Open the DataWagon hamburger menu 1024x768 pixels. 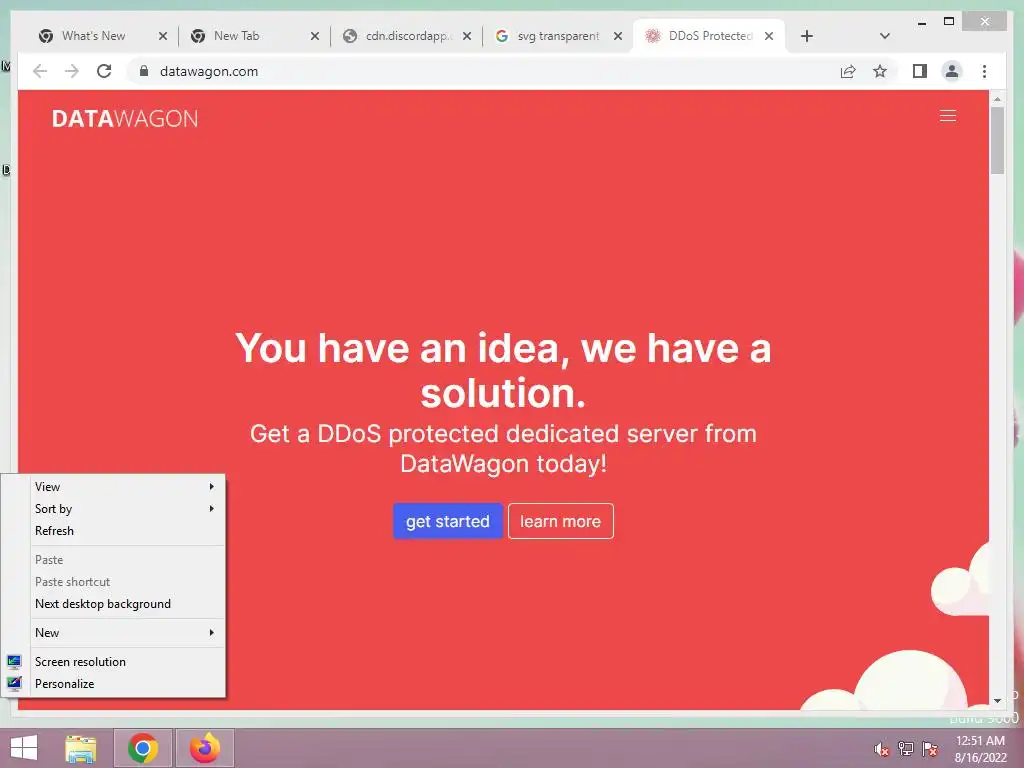point(948,116)
